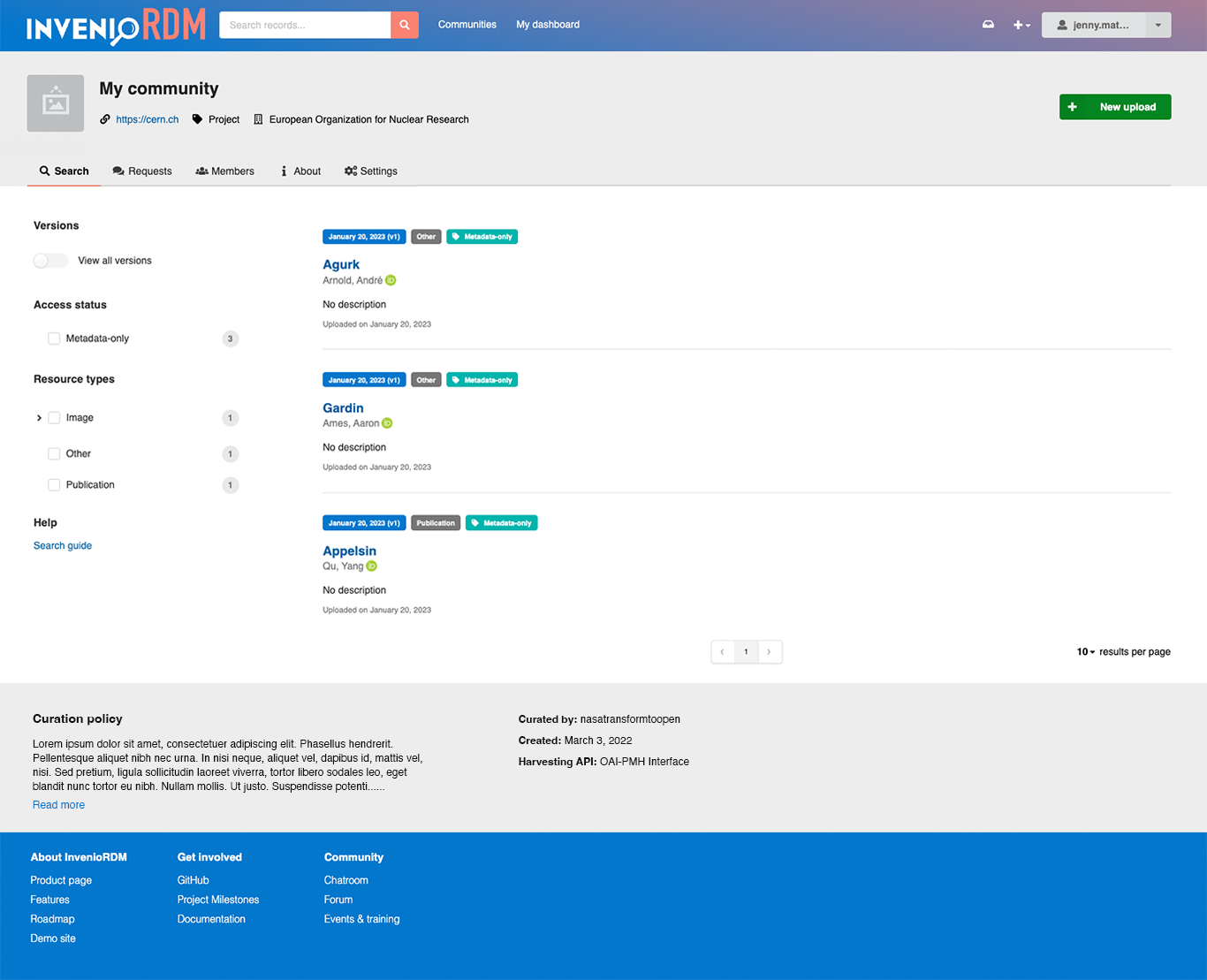The image size is (1207, 980).
Task: Switch to the Members tab
Action: tap(224, 171)
